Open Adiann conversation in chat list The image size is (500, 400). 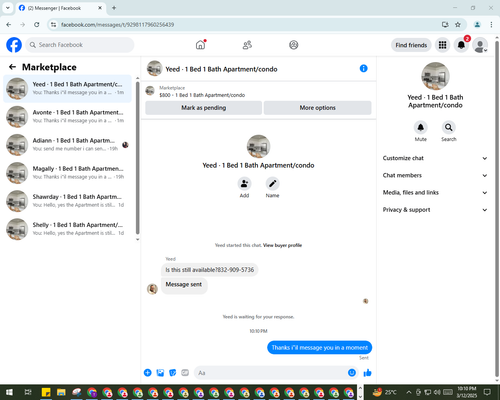67,145
